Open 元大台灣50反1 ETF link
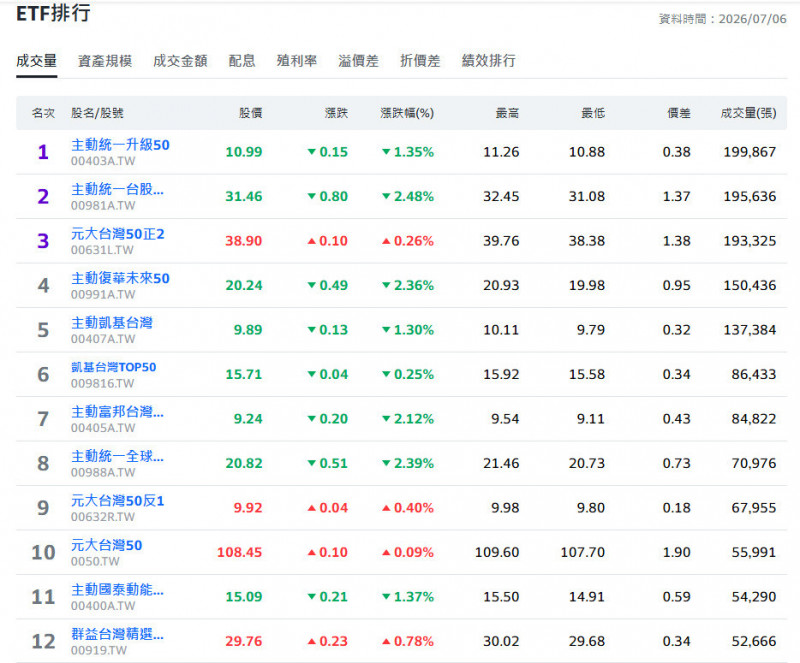Viewport: 800px width, 663px height. [x=117, y=501]
